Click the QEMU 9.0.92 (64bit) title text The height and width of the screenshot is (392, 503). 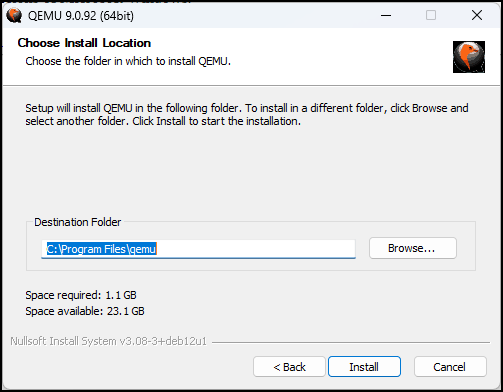pos(81,16)
